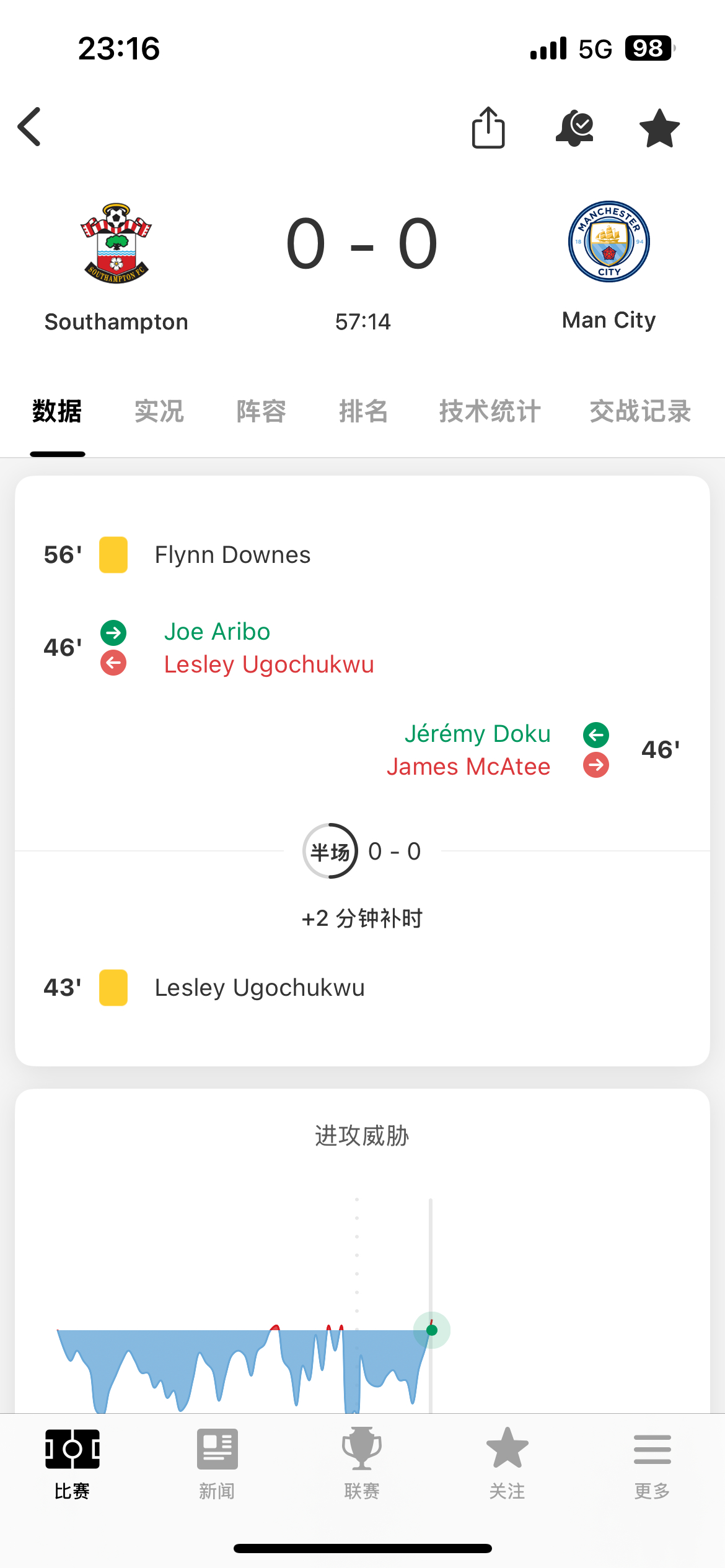Toggle the favorite star at top
725x1568 pixels.
click(659, 128)
